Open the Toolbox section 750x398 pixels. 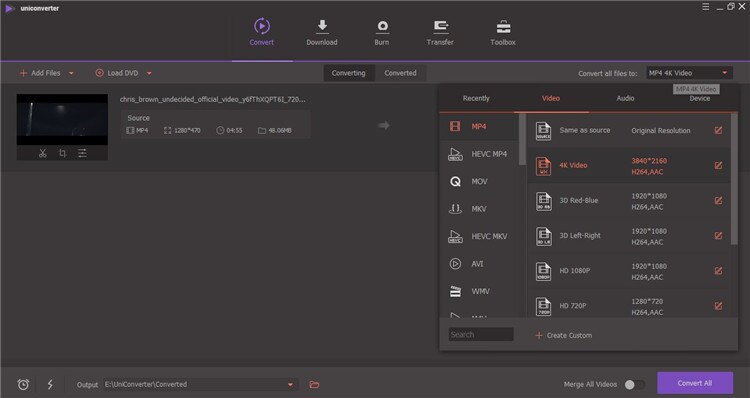[503, 33]
